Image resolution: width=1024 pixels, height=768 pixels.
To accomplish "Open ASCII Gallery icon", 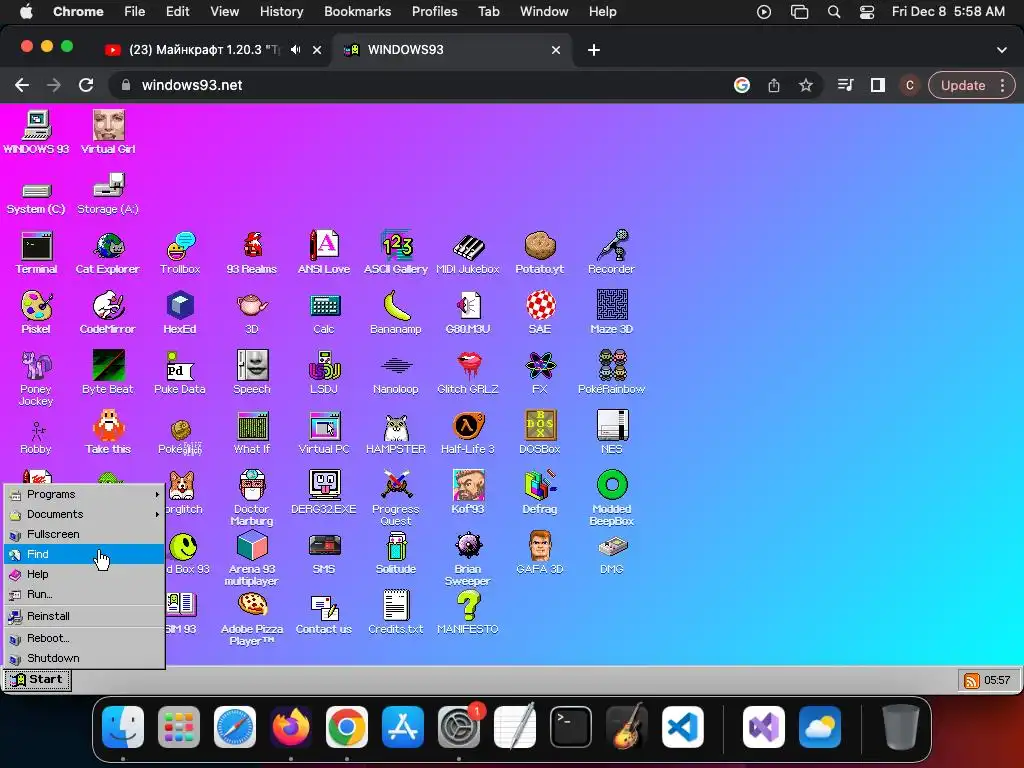I will [x=396, y=253].
